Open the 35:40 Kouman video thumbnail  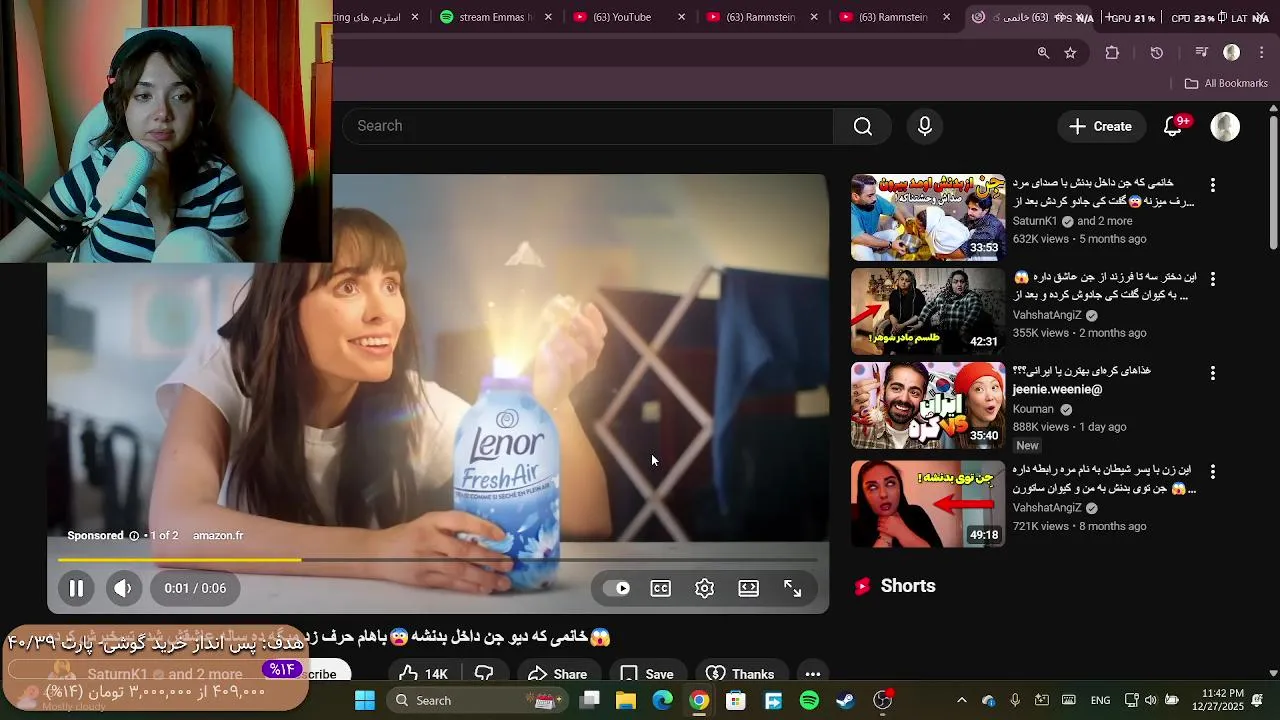pyautogui.click(x=928, y=406)
